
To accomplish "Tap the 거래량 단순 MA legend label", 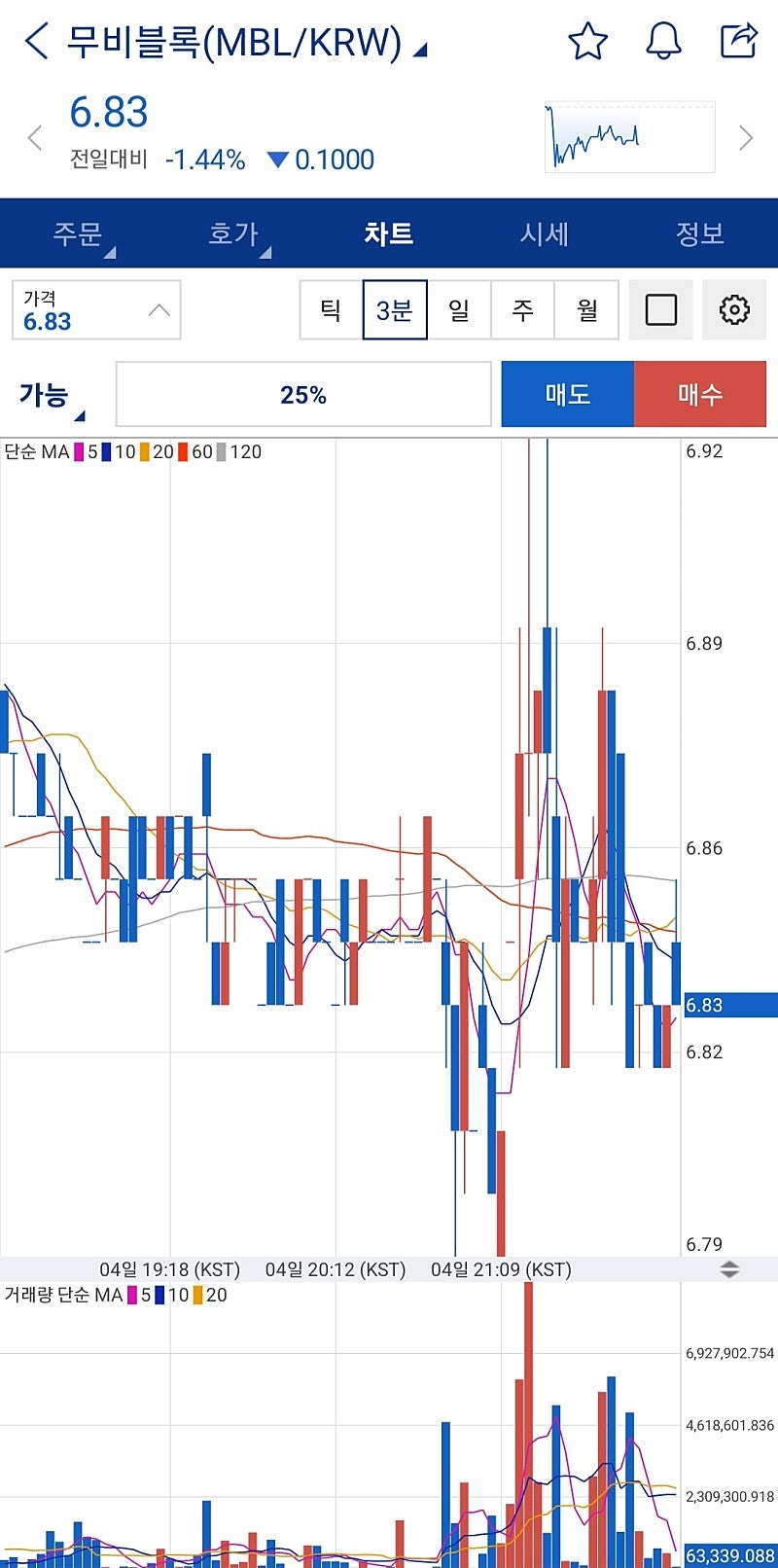I will point(63,1295).
